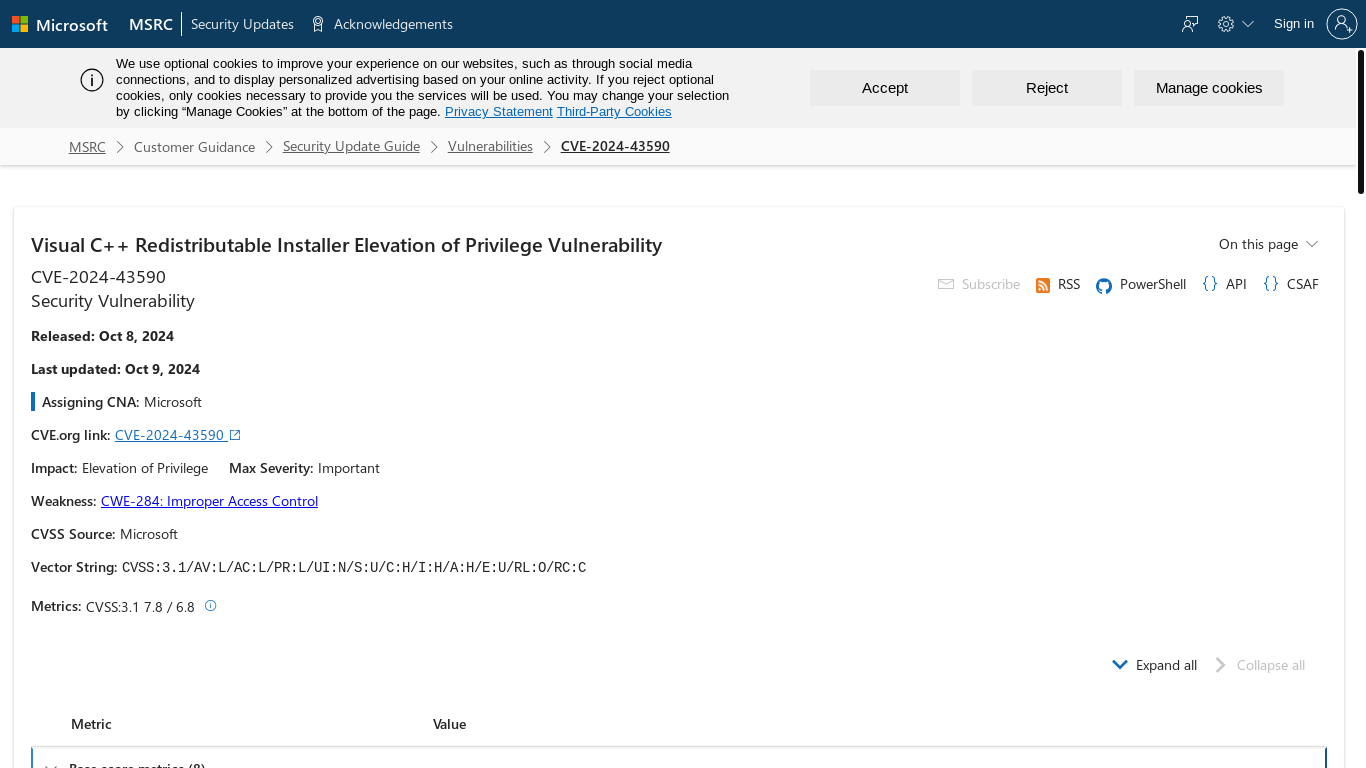Click the Expand all chevron icon
Image resolution: width=1366 pixels, height=768 pixels.
coord(1120,665)
